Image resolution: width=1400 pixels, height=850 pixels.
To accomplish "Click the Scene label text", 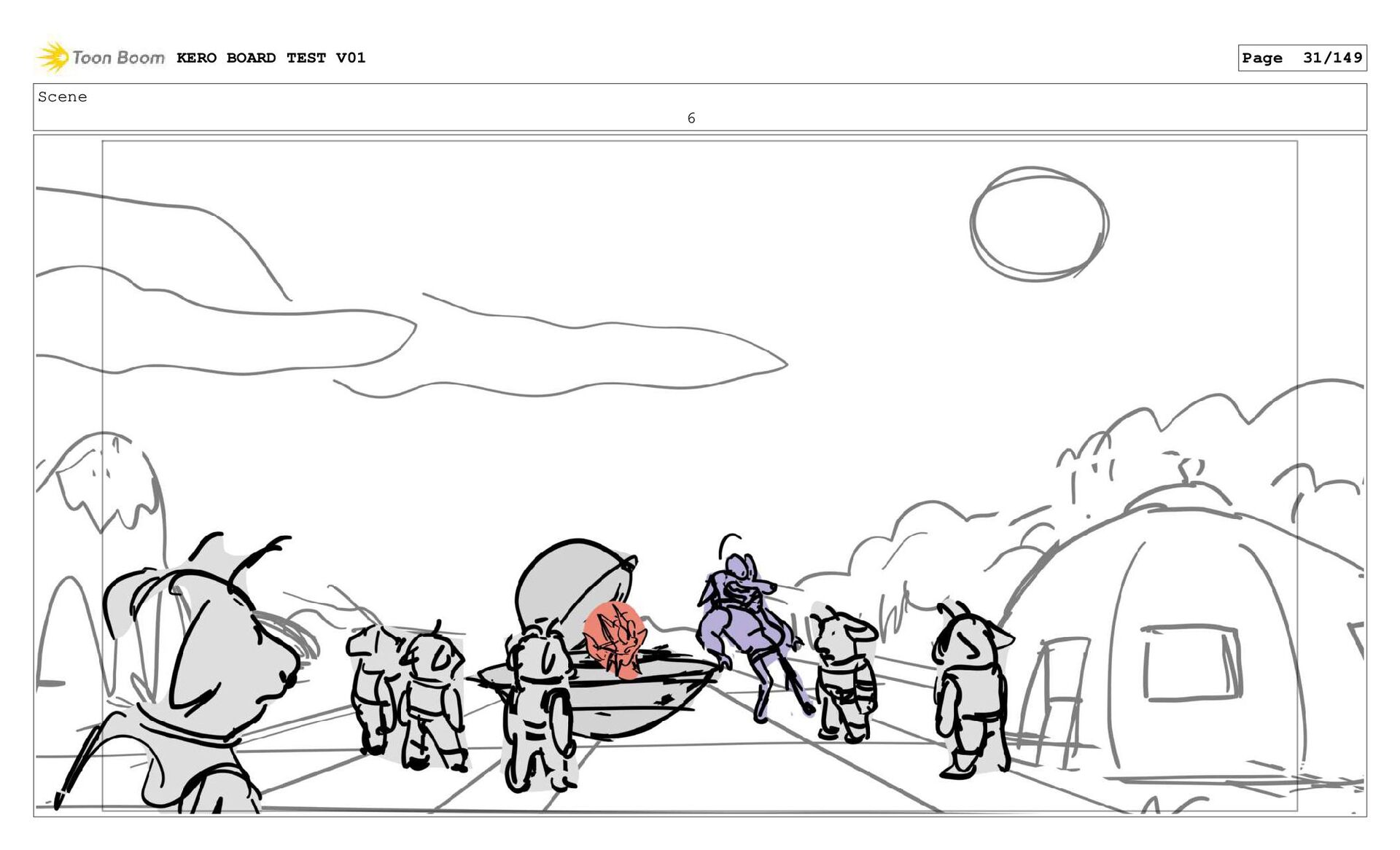I will point(63,97).
